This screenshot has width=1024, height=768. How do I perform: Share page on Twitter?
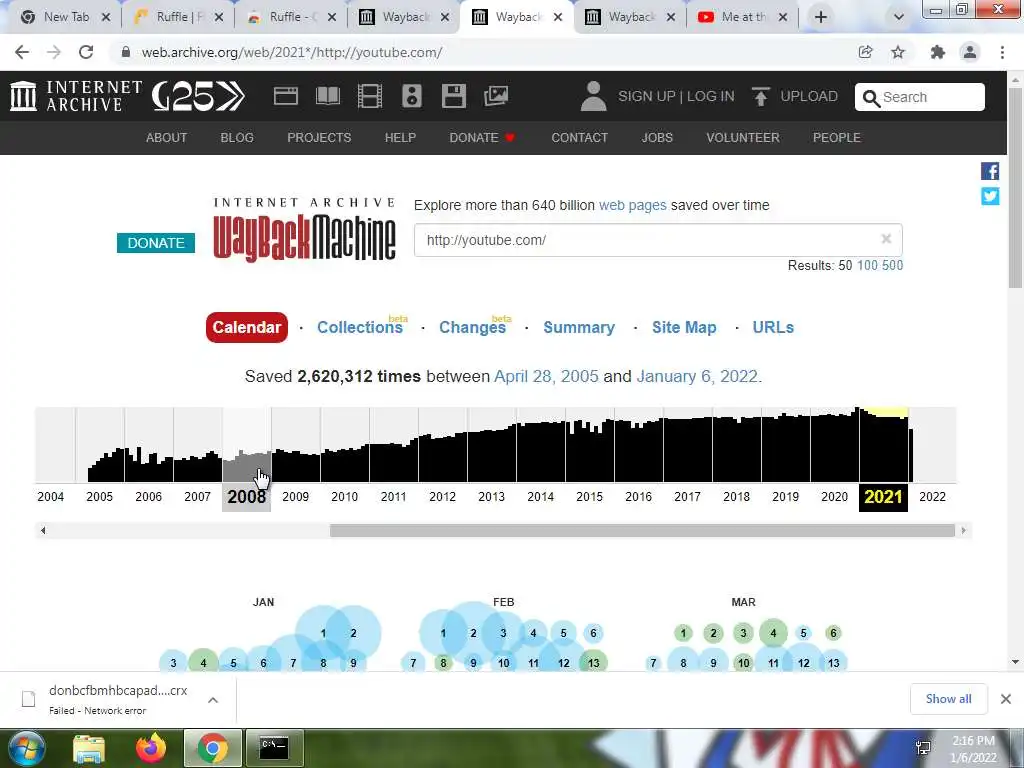pyautogui.click(x=990, y=196)
